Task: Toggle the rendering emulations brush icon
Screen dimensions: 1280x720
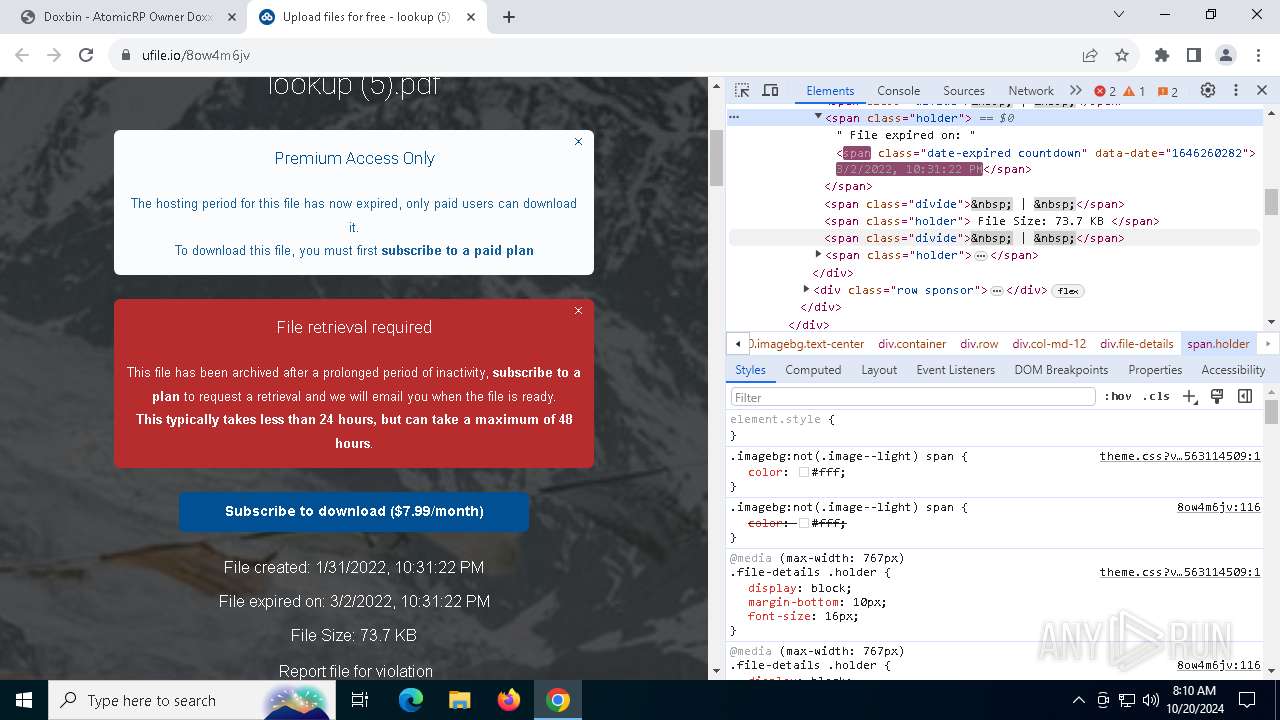Action: click(1217, 396)
